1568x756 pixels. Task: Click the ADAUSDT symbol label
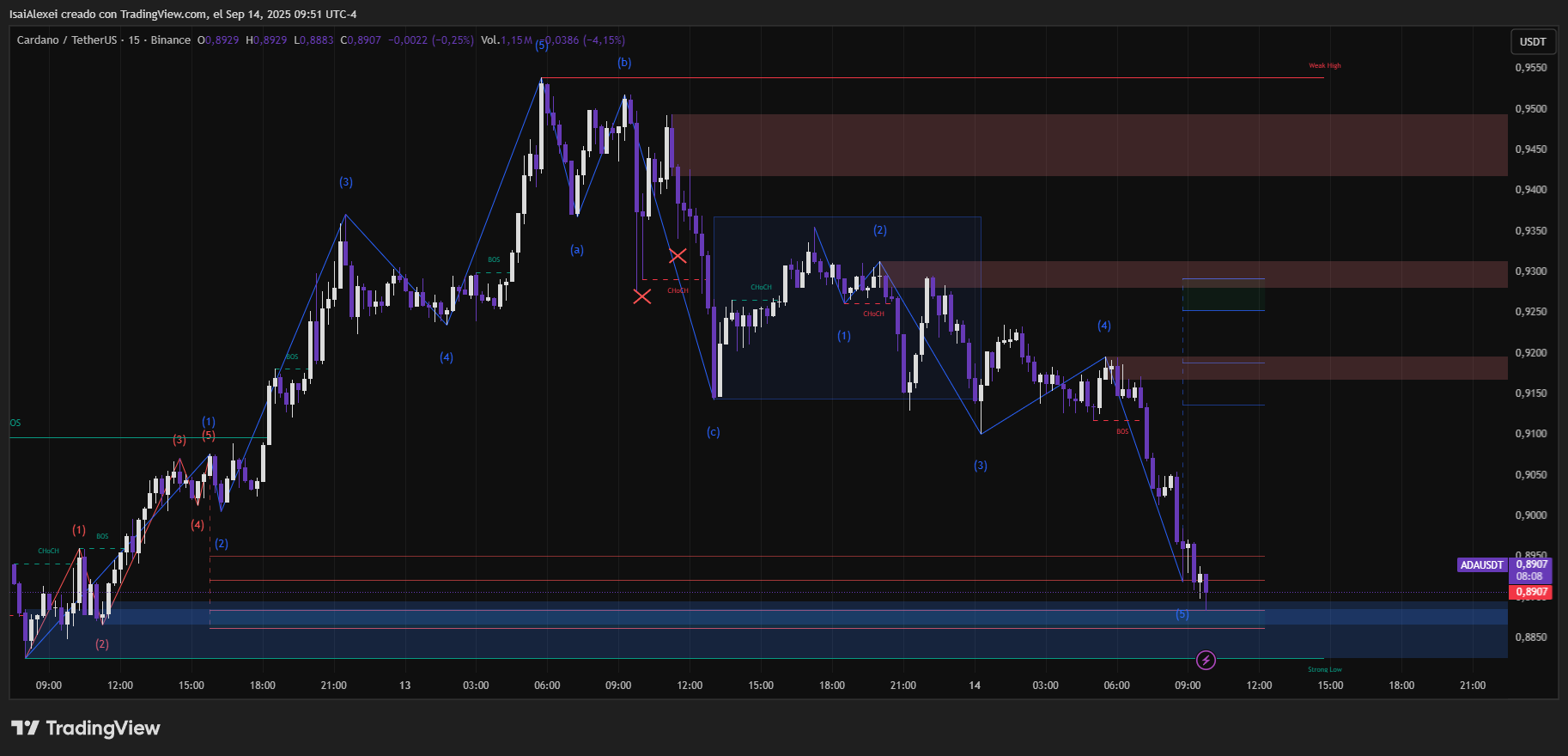[x=1481, y=565]
